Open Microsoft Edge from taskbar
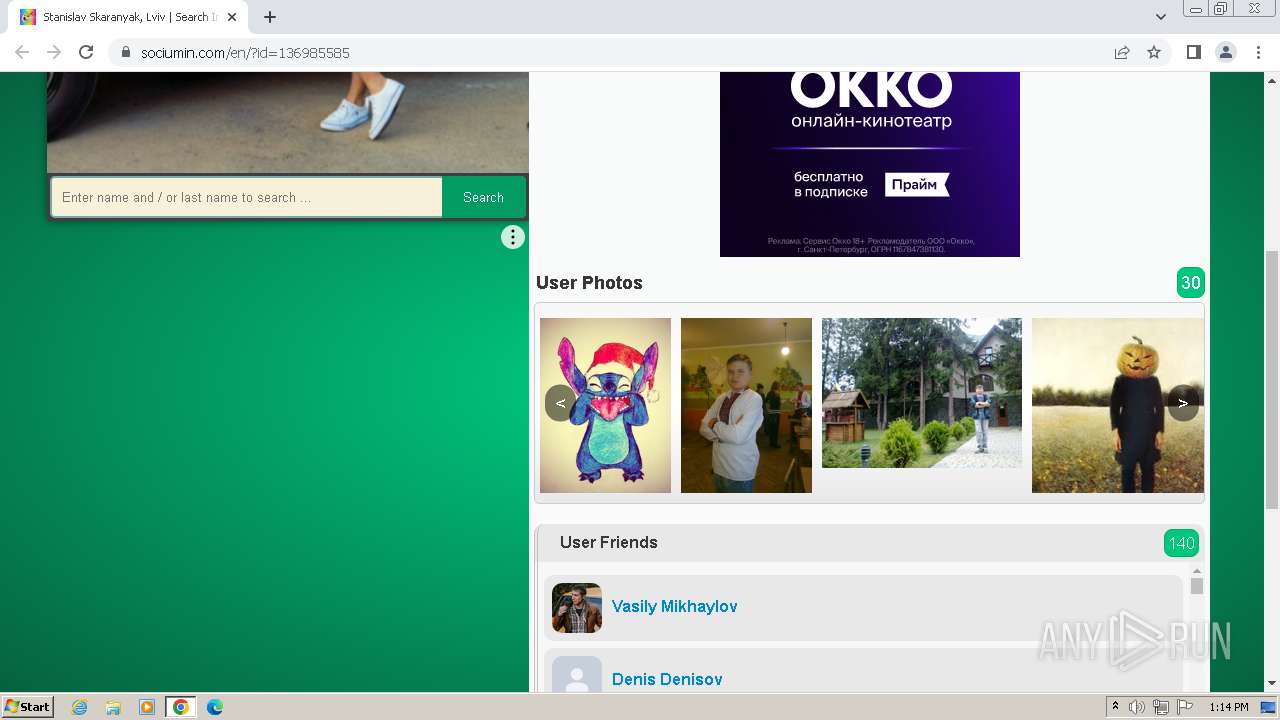This screenshot has width=1280, height=720. coord(214,707)
